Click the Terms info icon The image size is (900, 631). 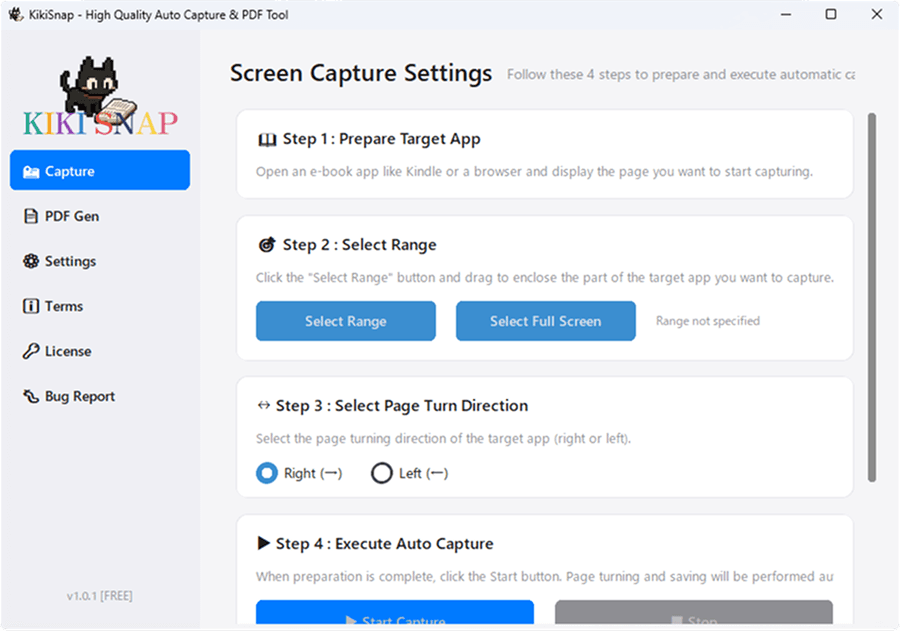pos(31,306)
